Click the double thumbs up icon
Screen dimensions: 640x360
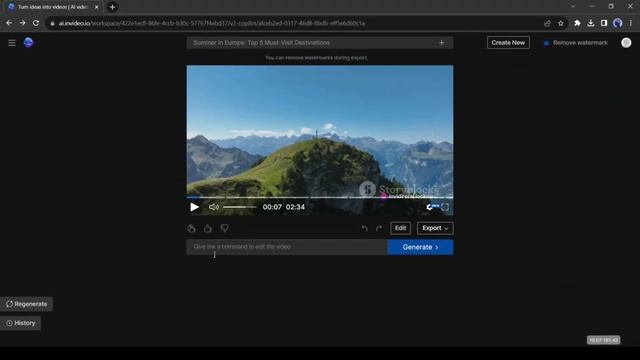[191, 229]
